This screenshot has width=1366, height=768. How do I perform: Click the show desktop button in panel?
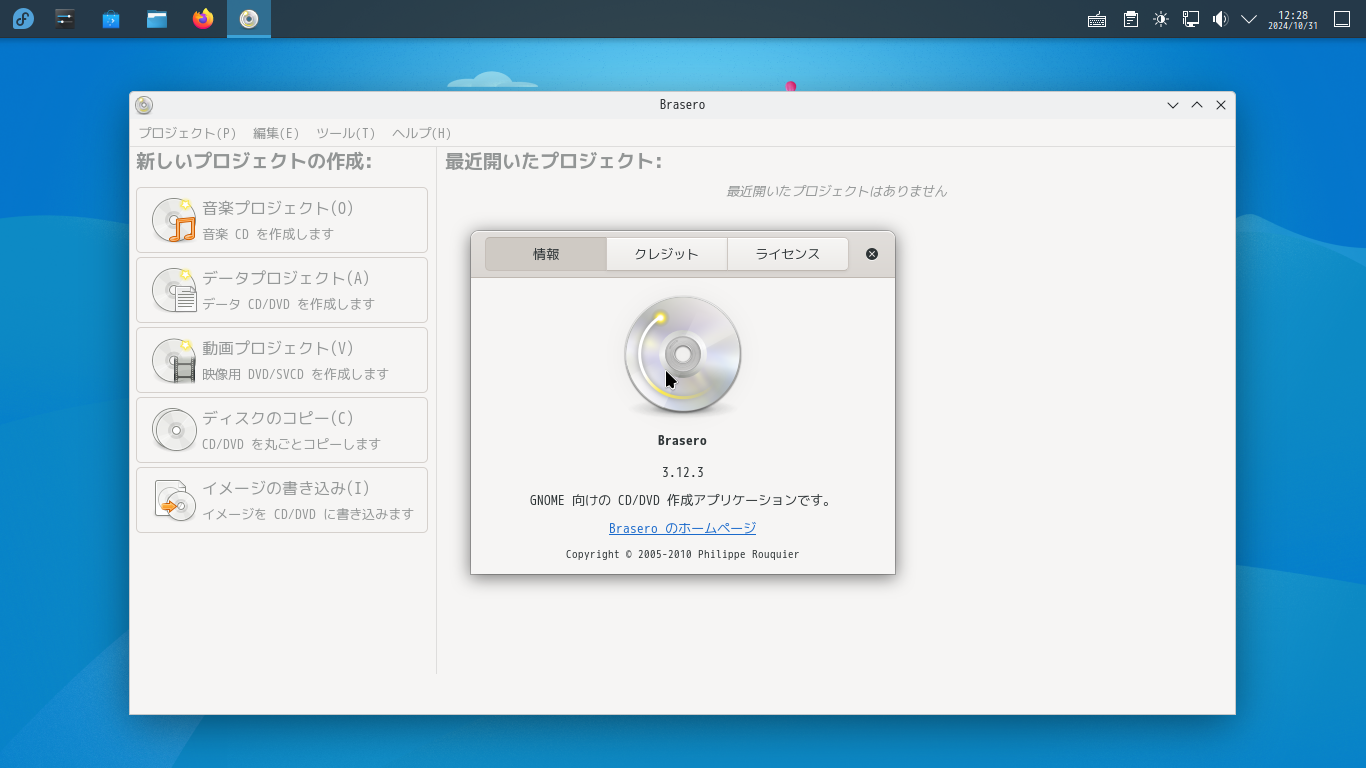tap(1342, 19)
